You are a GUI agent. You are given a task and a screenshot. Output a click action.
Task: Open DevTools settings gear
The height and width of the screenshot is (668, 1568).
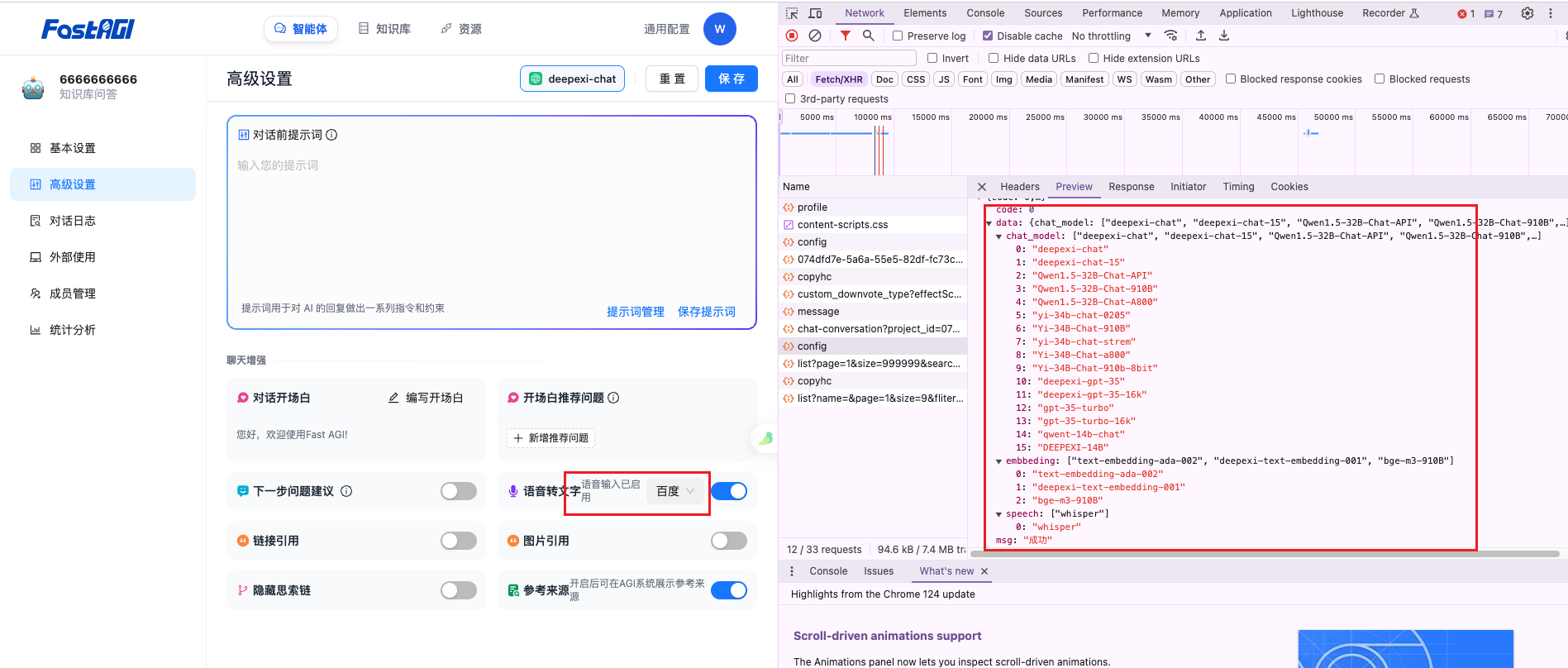pos(1527,13)
